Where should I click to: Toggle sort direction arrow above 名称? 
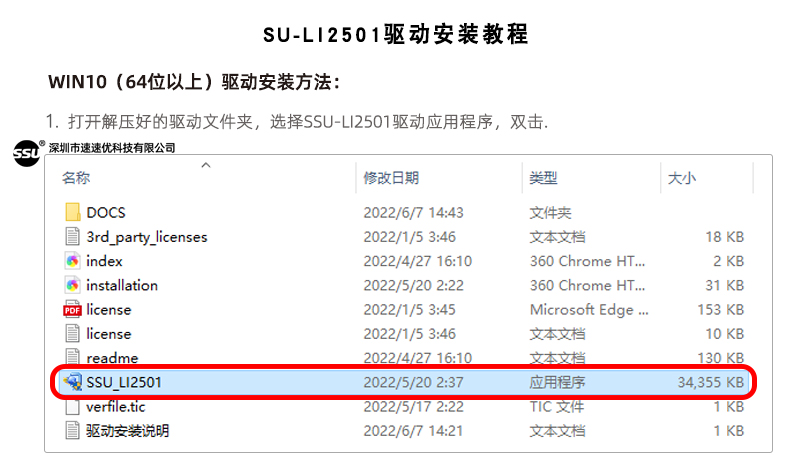point(206,165)
